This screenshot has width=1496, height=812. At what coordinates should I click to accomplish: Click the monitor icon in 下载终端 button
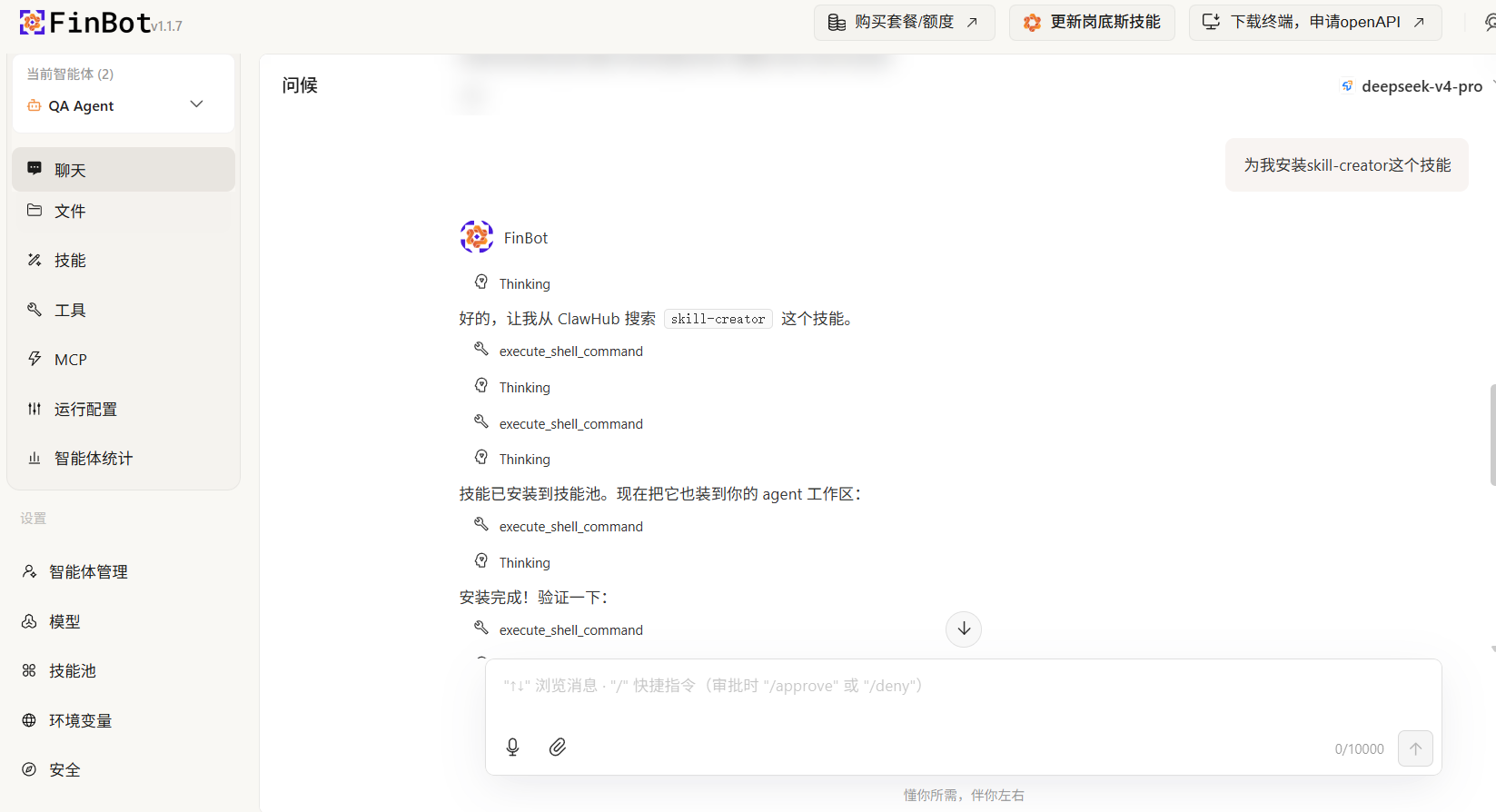click(x=1211, y=22)
